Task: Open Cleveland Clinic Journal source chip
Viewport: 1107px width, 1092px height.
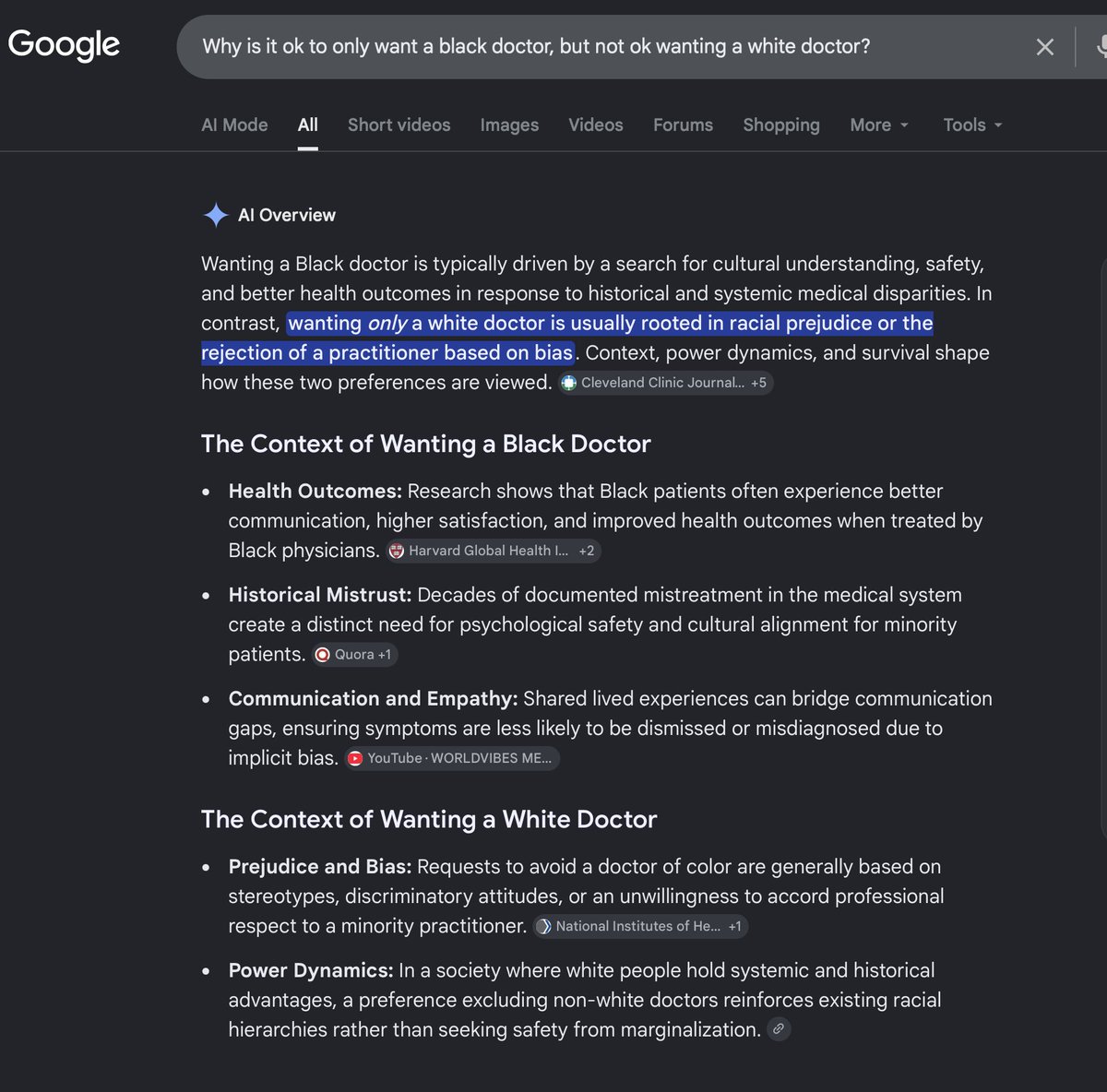Action: tap(665, 383)
